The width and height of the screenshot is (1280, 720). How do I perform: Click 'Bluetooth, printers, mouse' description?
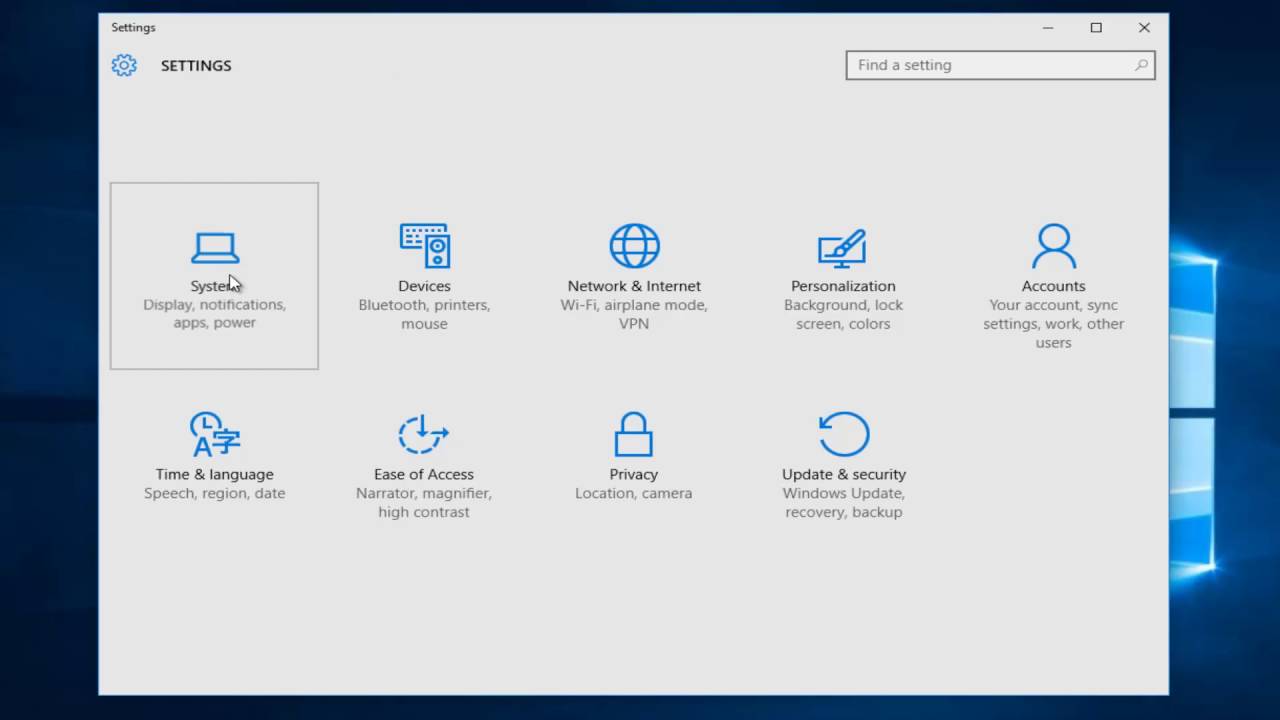[424, 314]
